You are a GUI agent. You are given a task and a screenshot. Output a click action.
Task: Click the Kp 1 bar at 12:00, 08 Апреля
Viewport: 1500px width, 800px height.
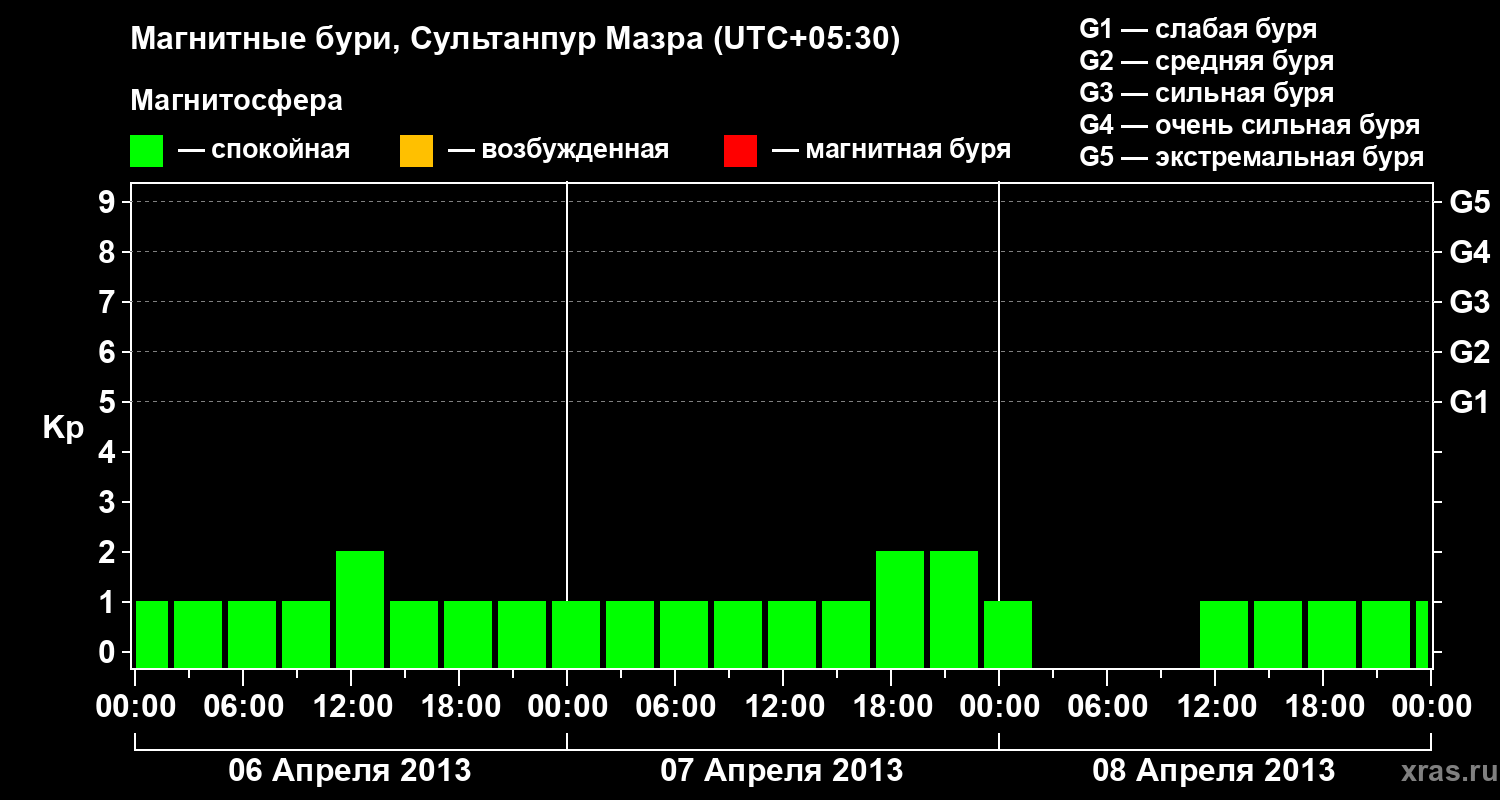point(1224,634)
